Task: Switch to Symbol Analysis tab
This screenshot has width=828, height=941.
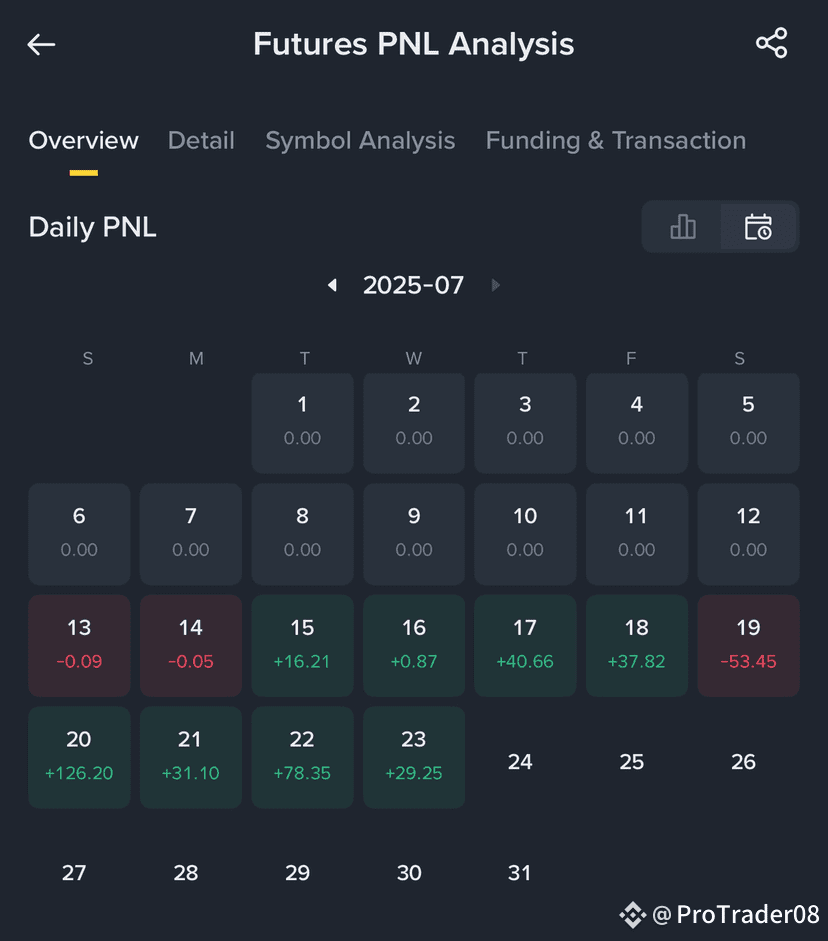Action: pyautogui.click(x=360, y=140)
